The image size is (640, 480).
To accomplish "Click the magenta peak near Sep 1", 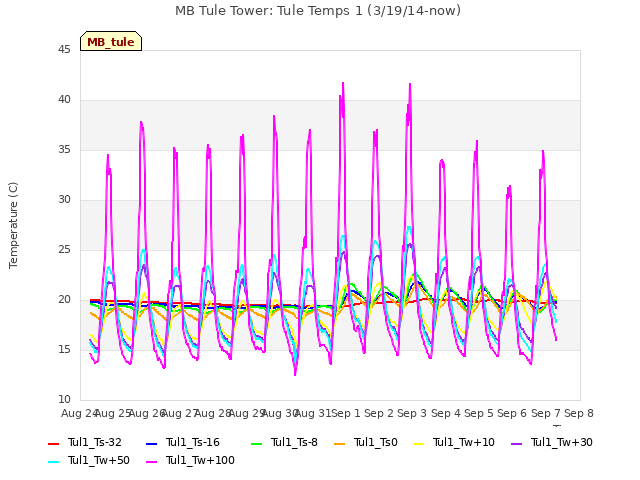I will [343, 83].
